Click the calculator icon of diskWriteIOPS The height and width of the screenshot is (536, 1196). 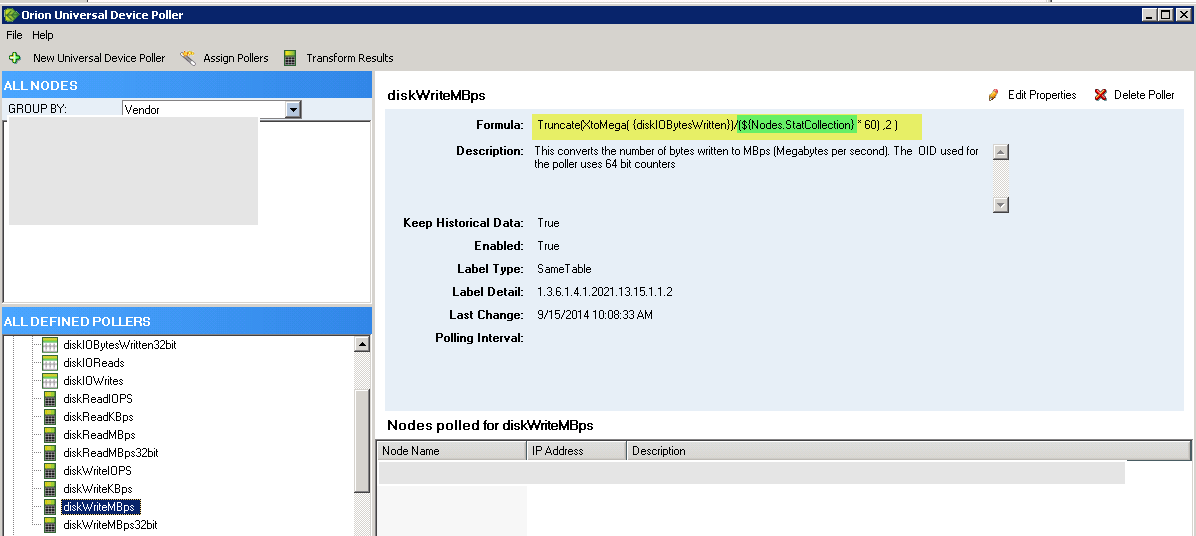coord(50,470)
